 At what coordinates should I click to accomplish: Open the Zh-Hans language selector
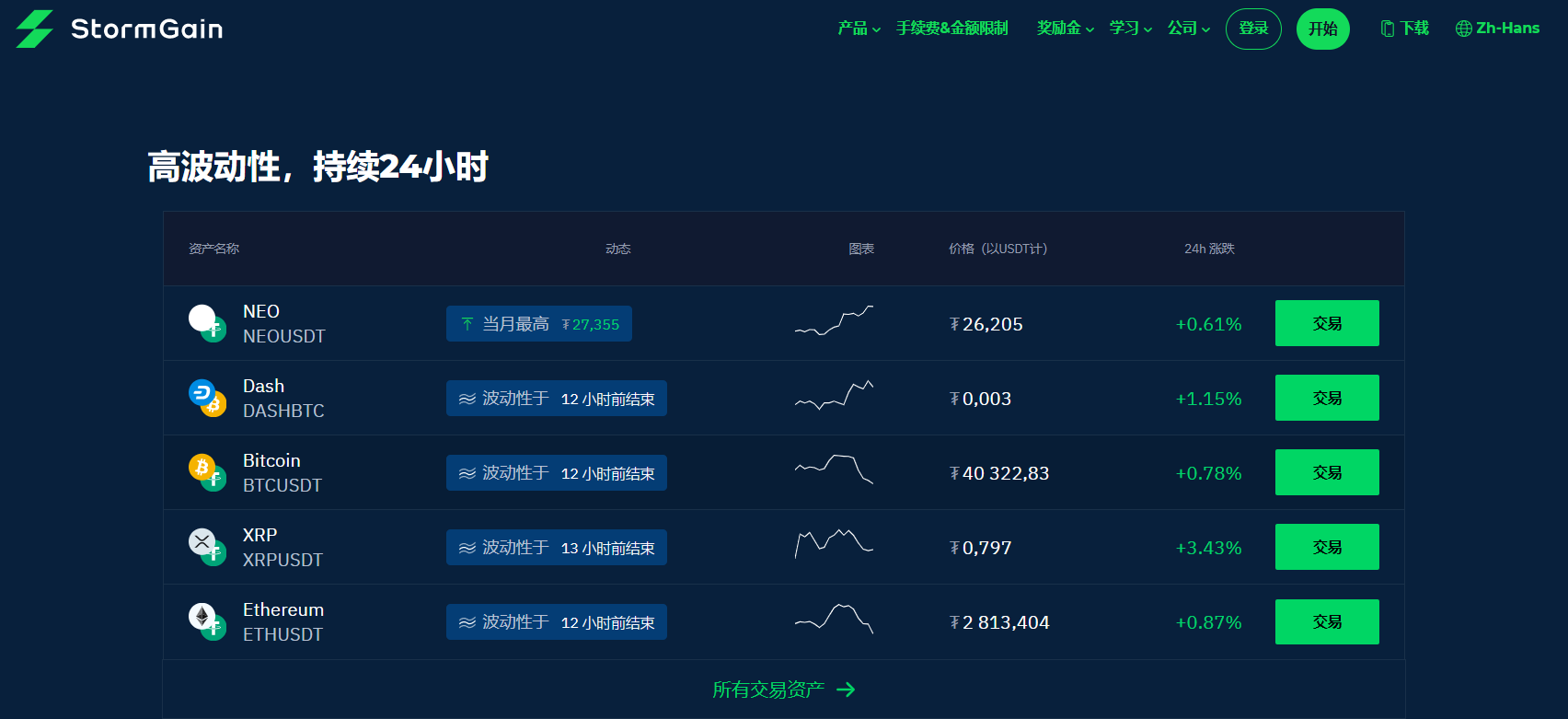1497,29
